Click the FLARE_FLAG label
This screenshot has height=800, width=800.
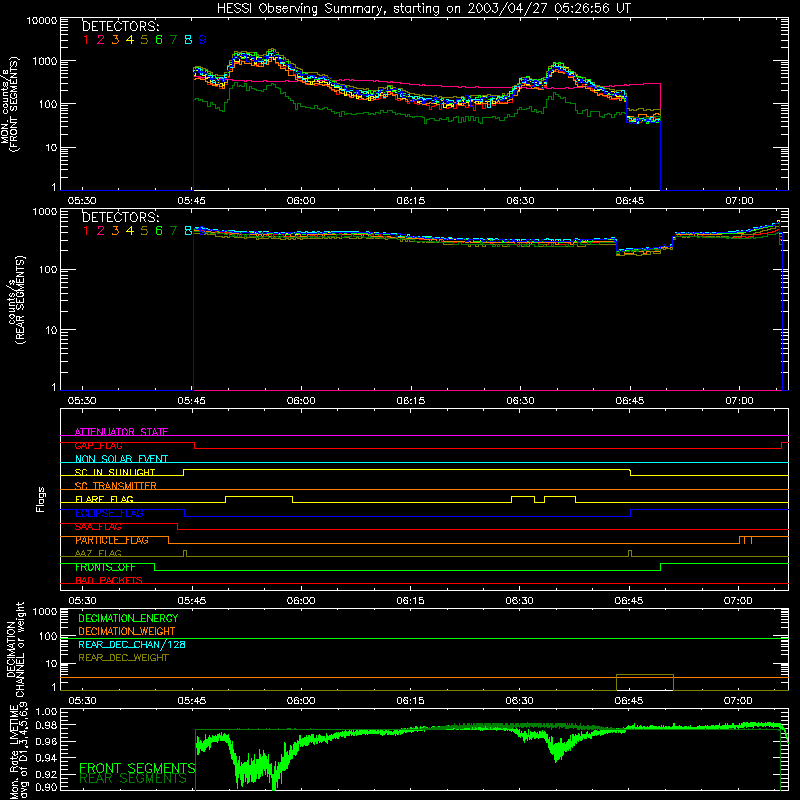point(104,499)
